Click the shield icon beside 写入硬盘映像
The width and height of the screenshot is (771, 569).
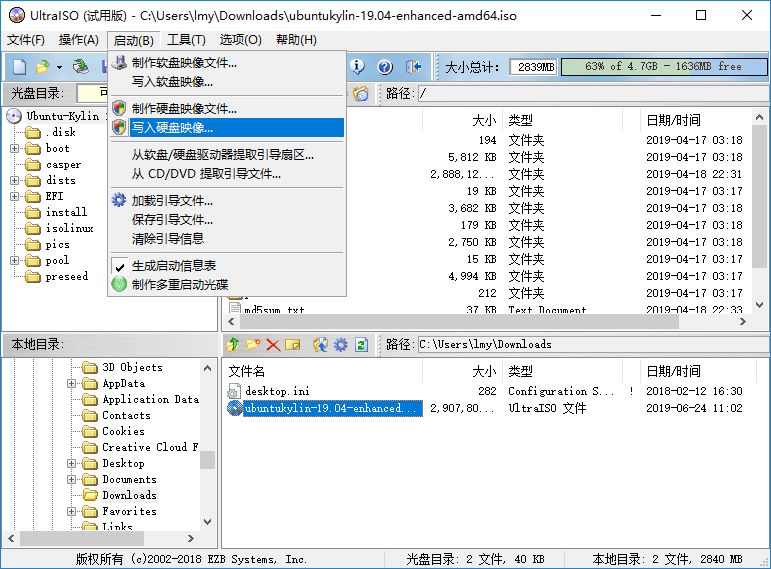coord(119,127)
